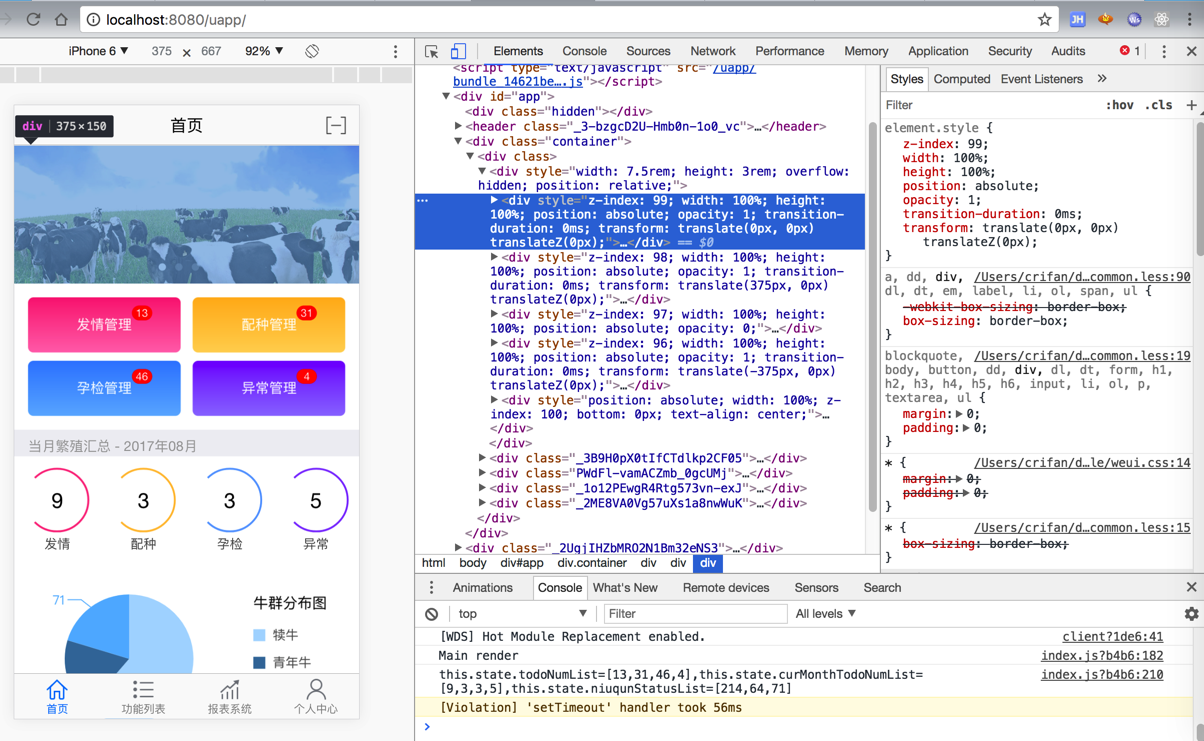1204x741 pixels.
Task: Click the clear console icon
Action: (x=431, y=614)
